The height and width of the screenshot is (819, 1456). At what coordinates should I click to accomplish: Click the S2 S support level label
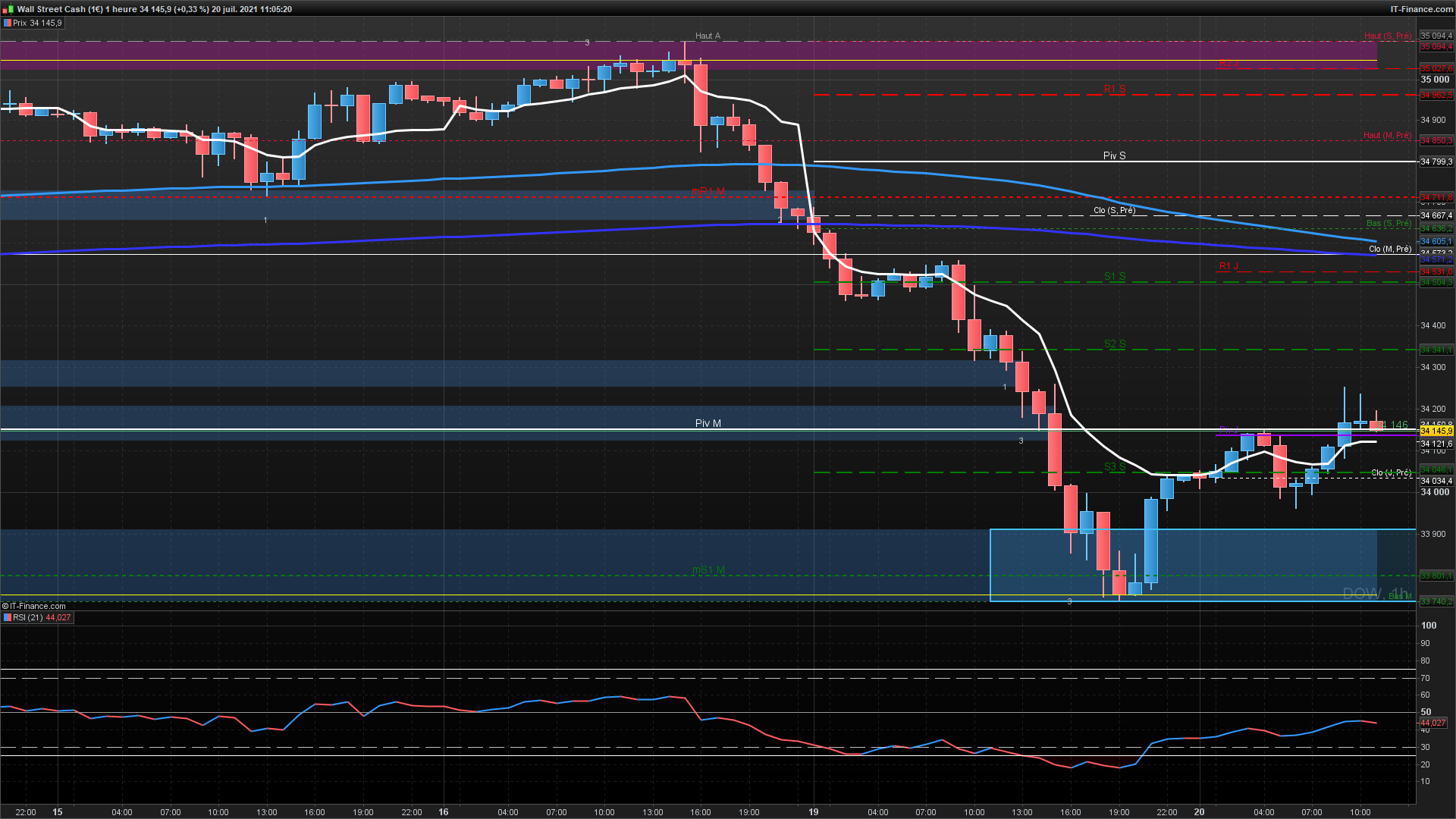[1114, 344]
